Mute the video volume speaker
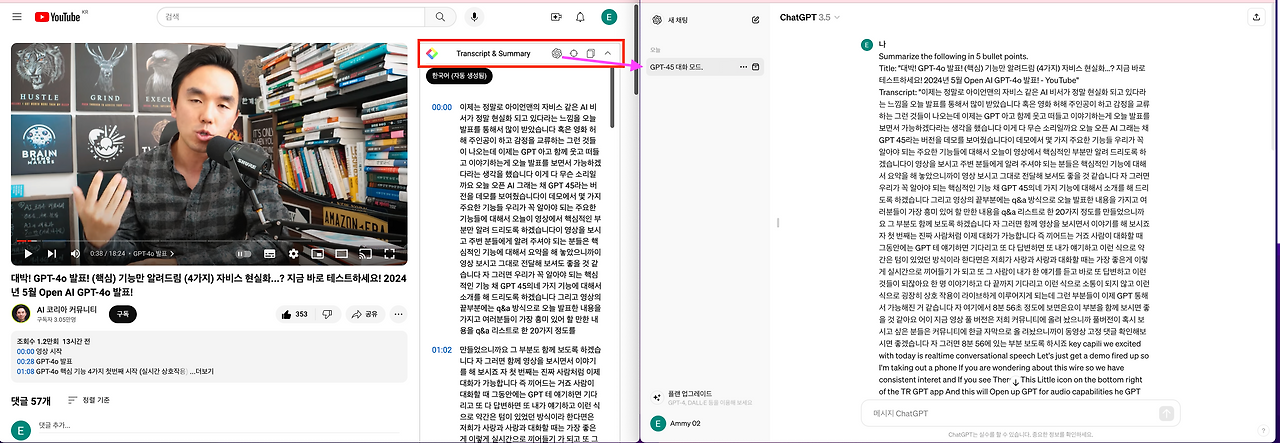Image resolution: width=1280 pixels, height=443 pixels. [x=75, y=254]
